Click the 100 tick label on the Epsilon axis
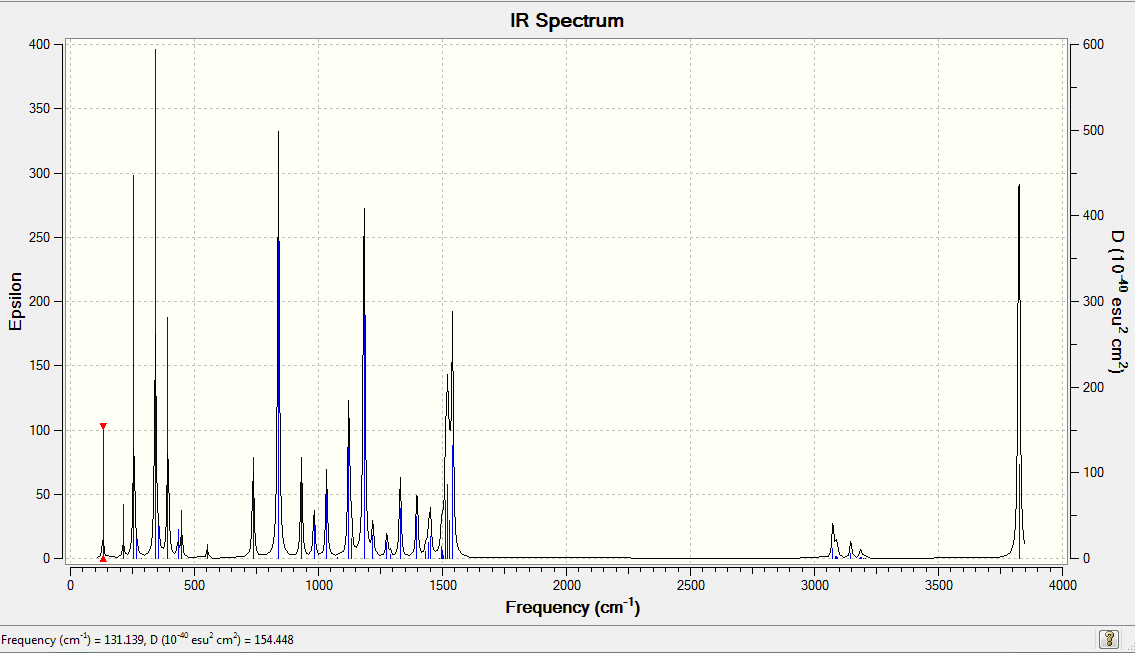Viewport: 1135px width, 653px height. click(40, 430)
